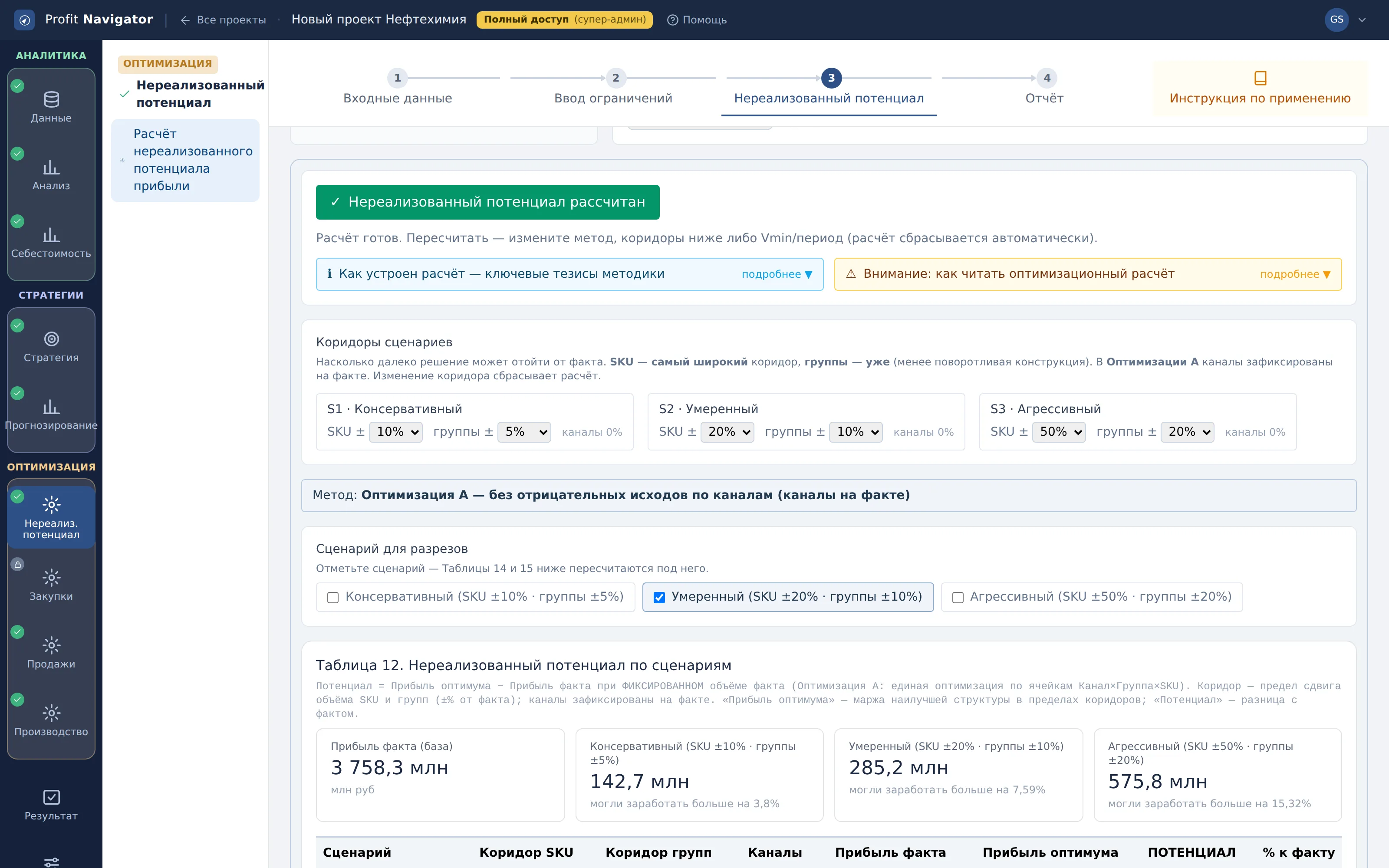Open the Продажи sidebar section
Image resolution: width=1389 pixels, height=868 pixels.
point(51,653)
